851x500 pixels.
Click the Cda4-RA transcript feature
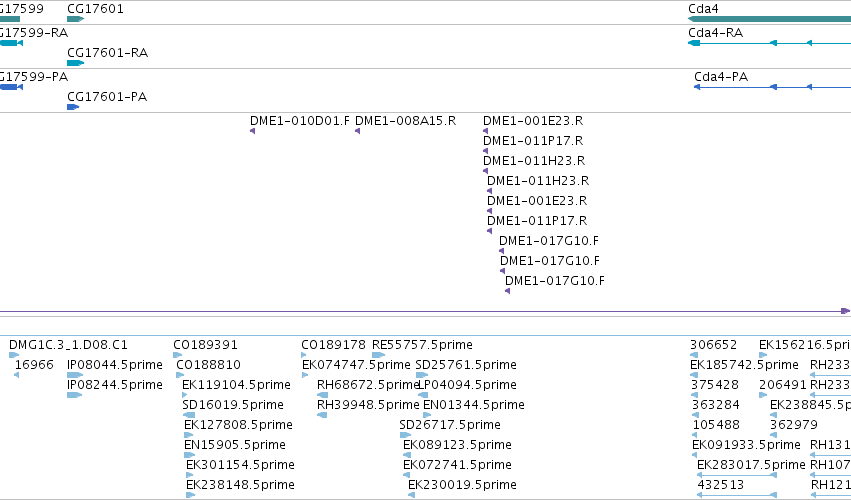click(x=769, y=43)
